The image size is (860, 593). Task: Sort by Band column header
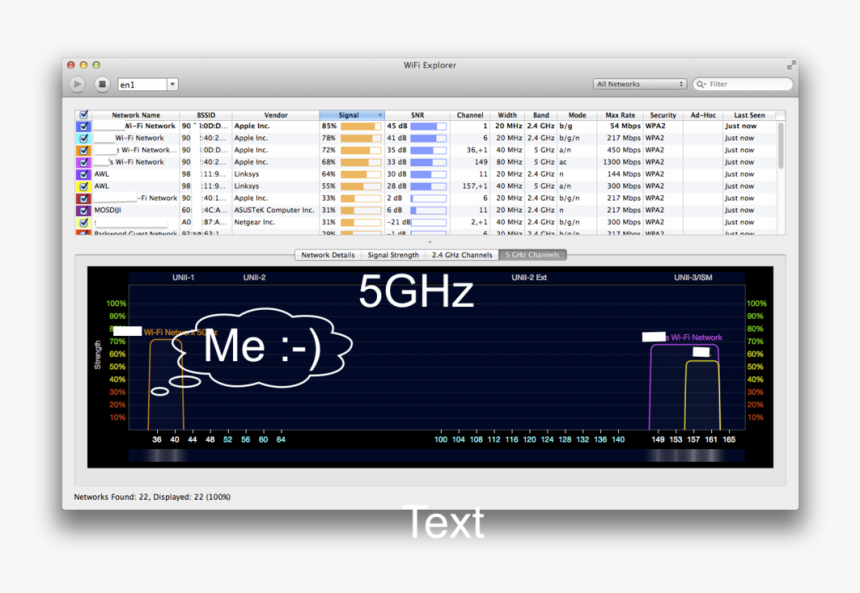tap(541, 115)
